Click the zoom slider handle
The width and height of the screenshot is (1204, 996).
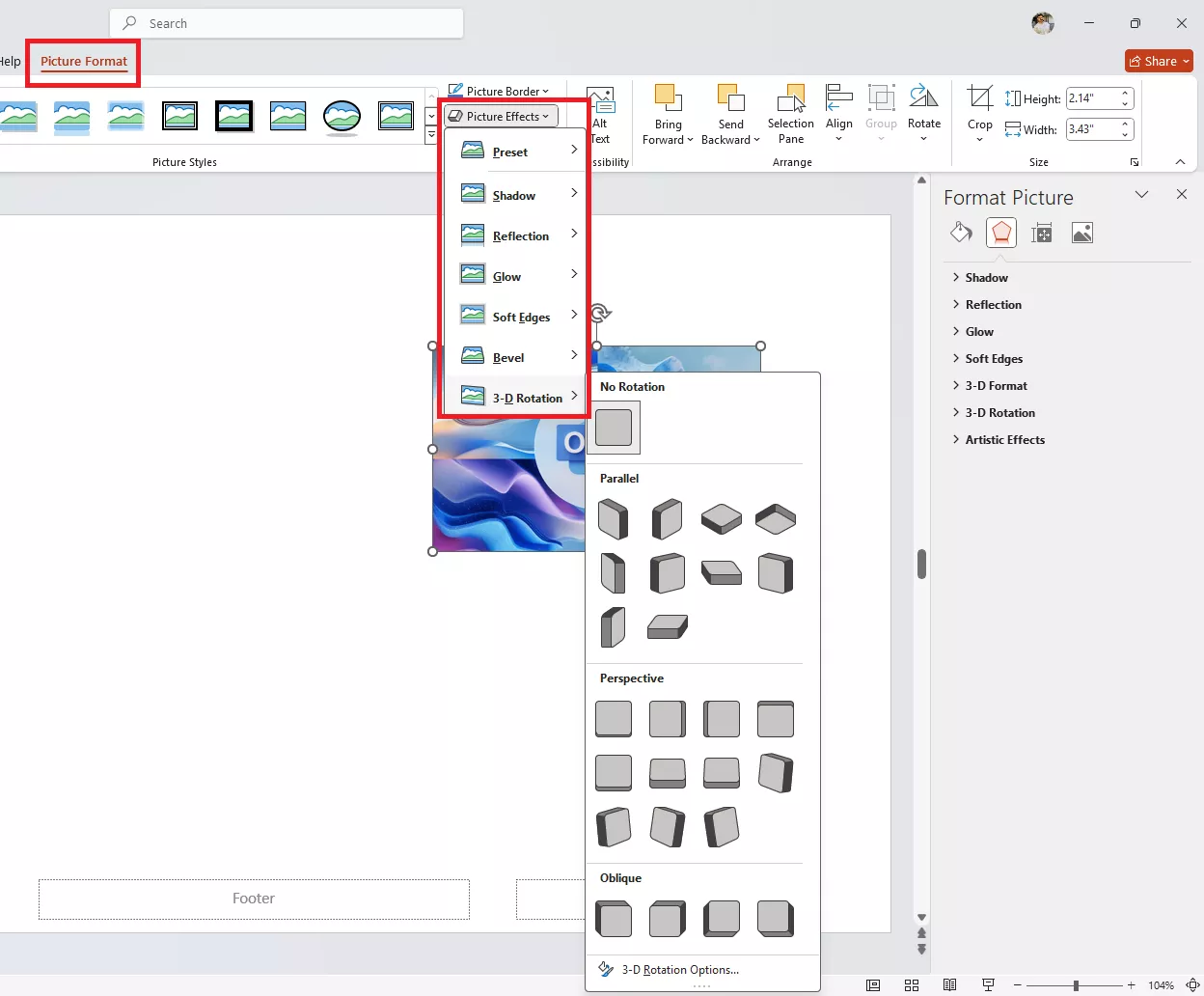coord(1076,985)
